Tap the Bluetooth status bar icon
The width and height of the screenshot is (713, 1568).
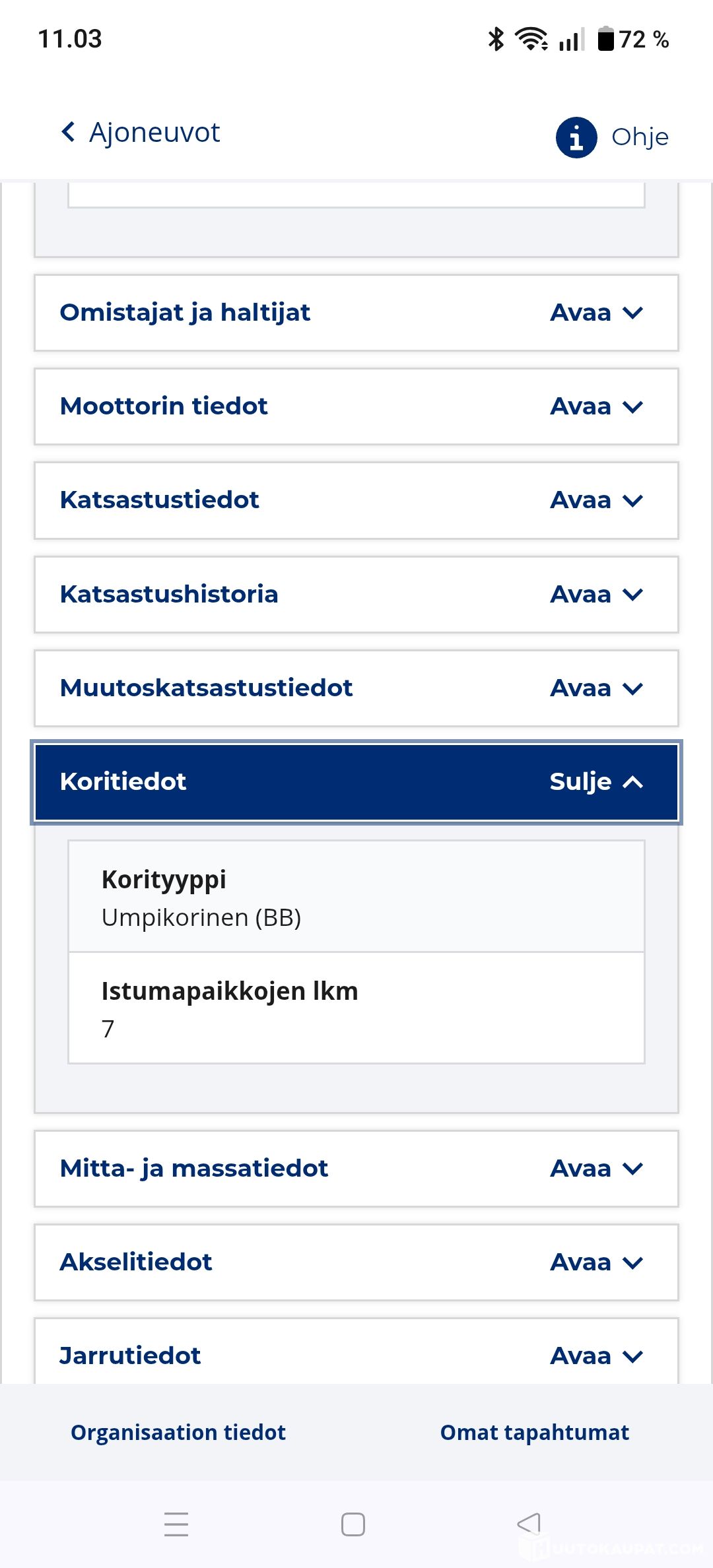click(x=496, y=40)
